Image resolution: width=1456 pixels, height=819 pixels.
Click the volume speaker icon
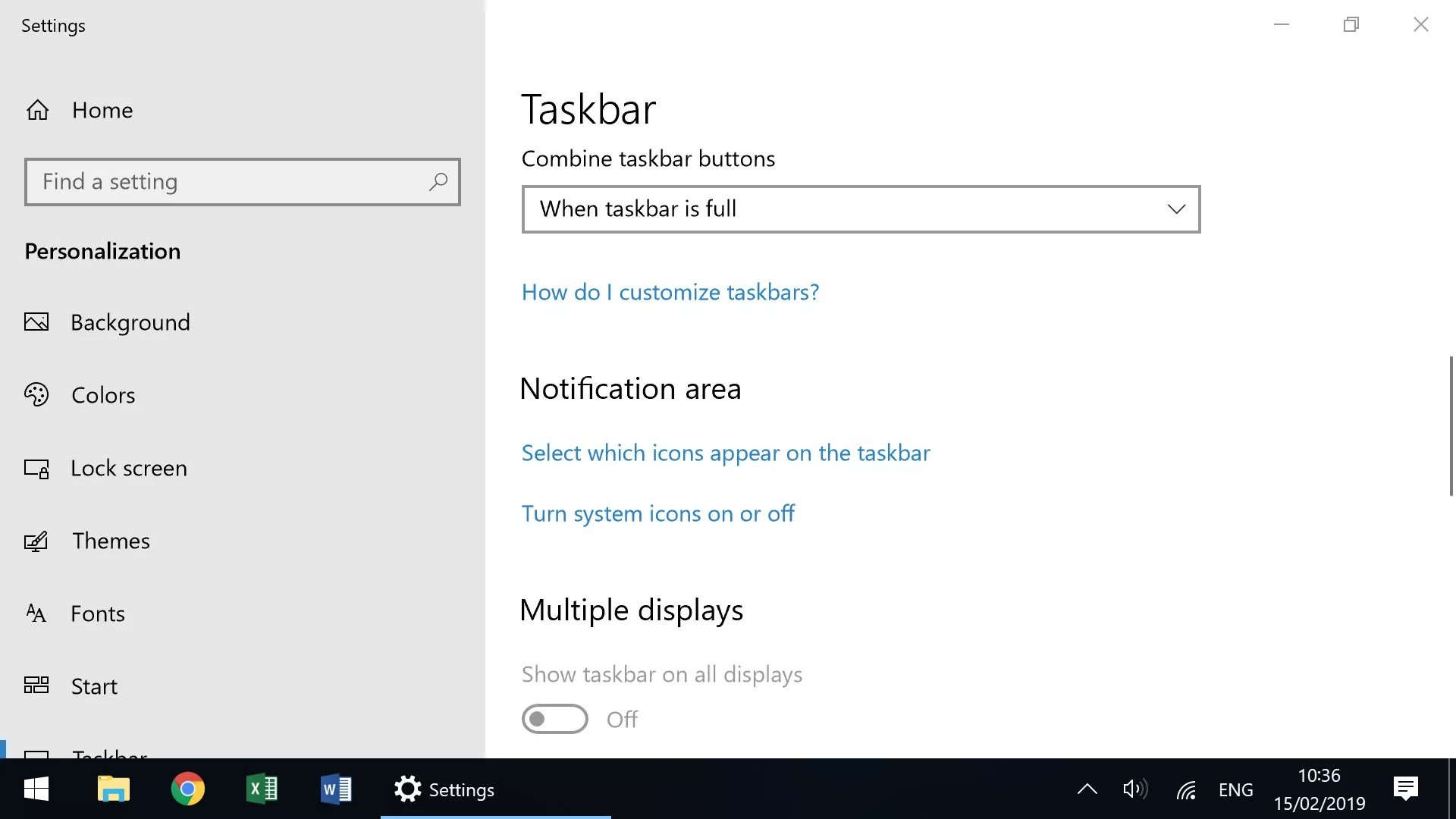click(1134, 789)
